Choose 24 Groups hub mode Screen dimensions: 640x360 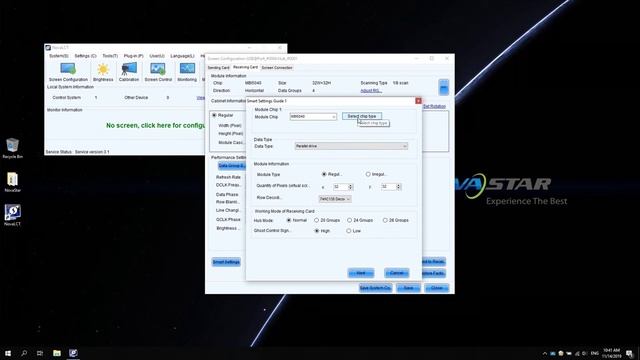[x=349, y=220]
